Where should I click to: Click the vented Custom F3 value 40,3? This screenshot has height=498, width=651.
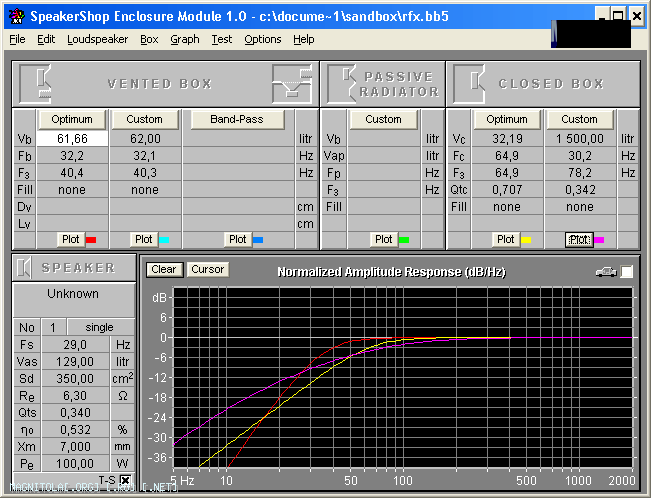145,173
